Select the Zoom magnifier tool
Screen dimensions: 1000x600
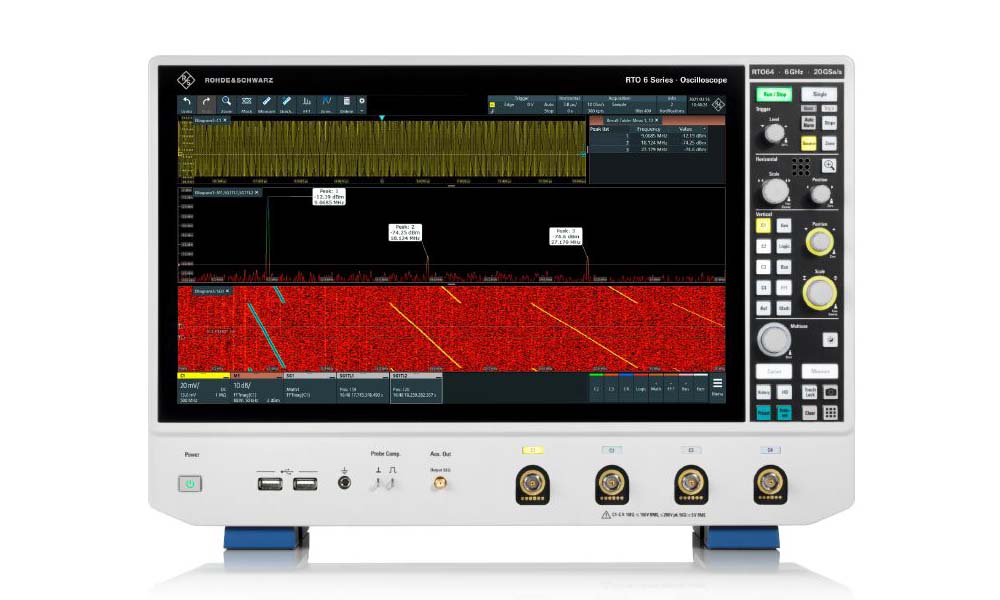tap(227, 103)
